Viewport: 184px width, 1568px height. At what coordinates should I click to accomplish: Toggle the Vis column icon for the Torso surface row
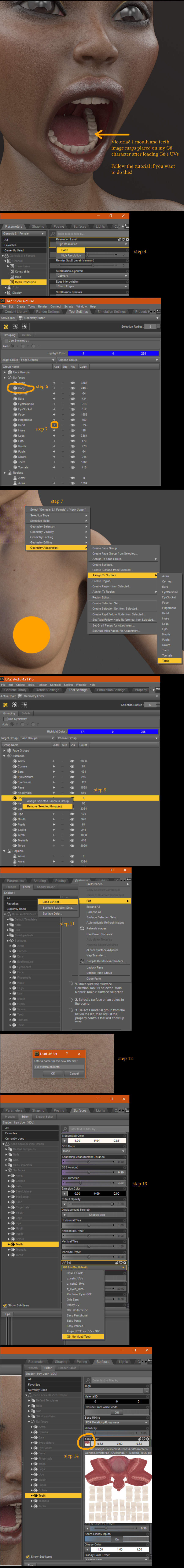pyautogui.click(x=73, y=845)
